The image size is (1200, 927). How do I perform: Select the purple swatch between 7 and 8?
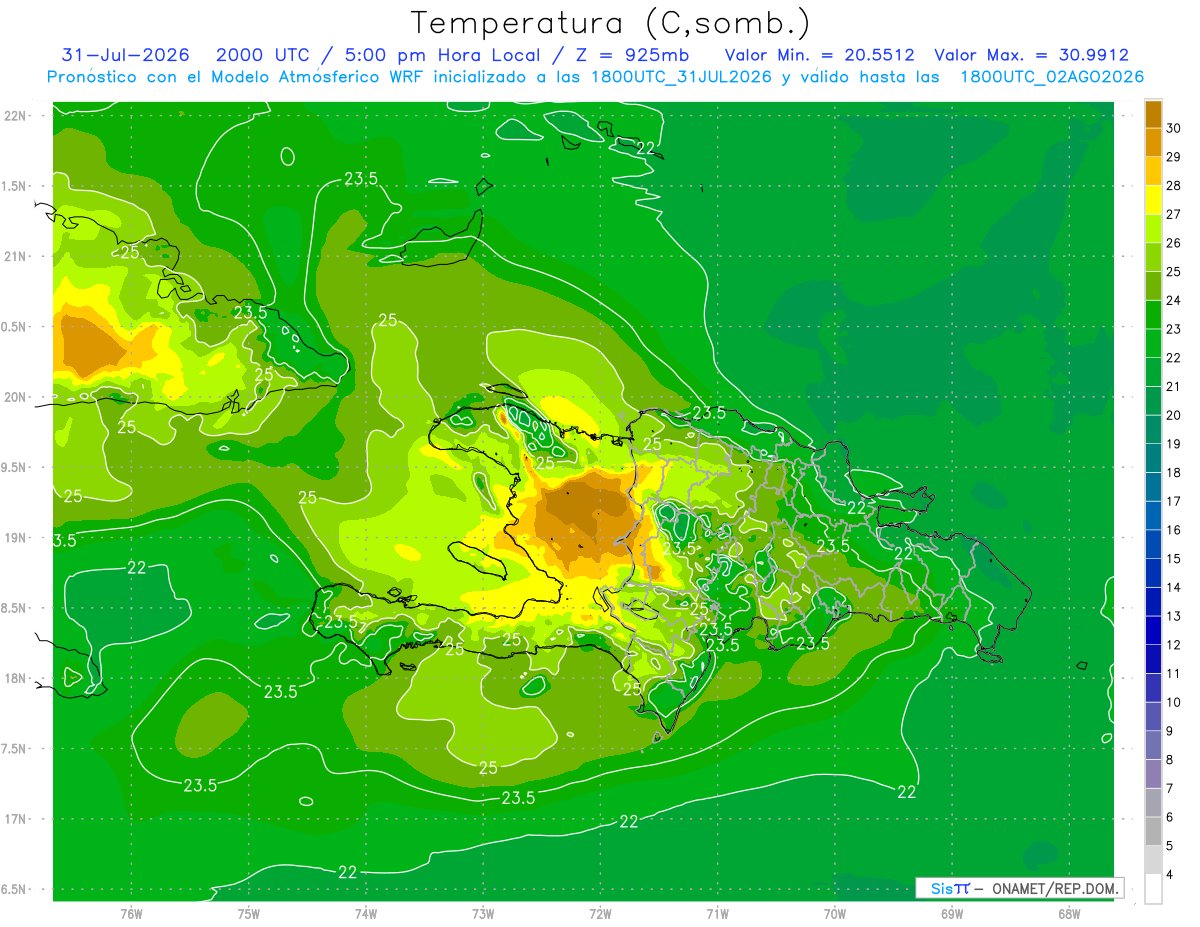pos(1153,774)
